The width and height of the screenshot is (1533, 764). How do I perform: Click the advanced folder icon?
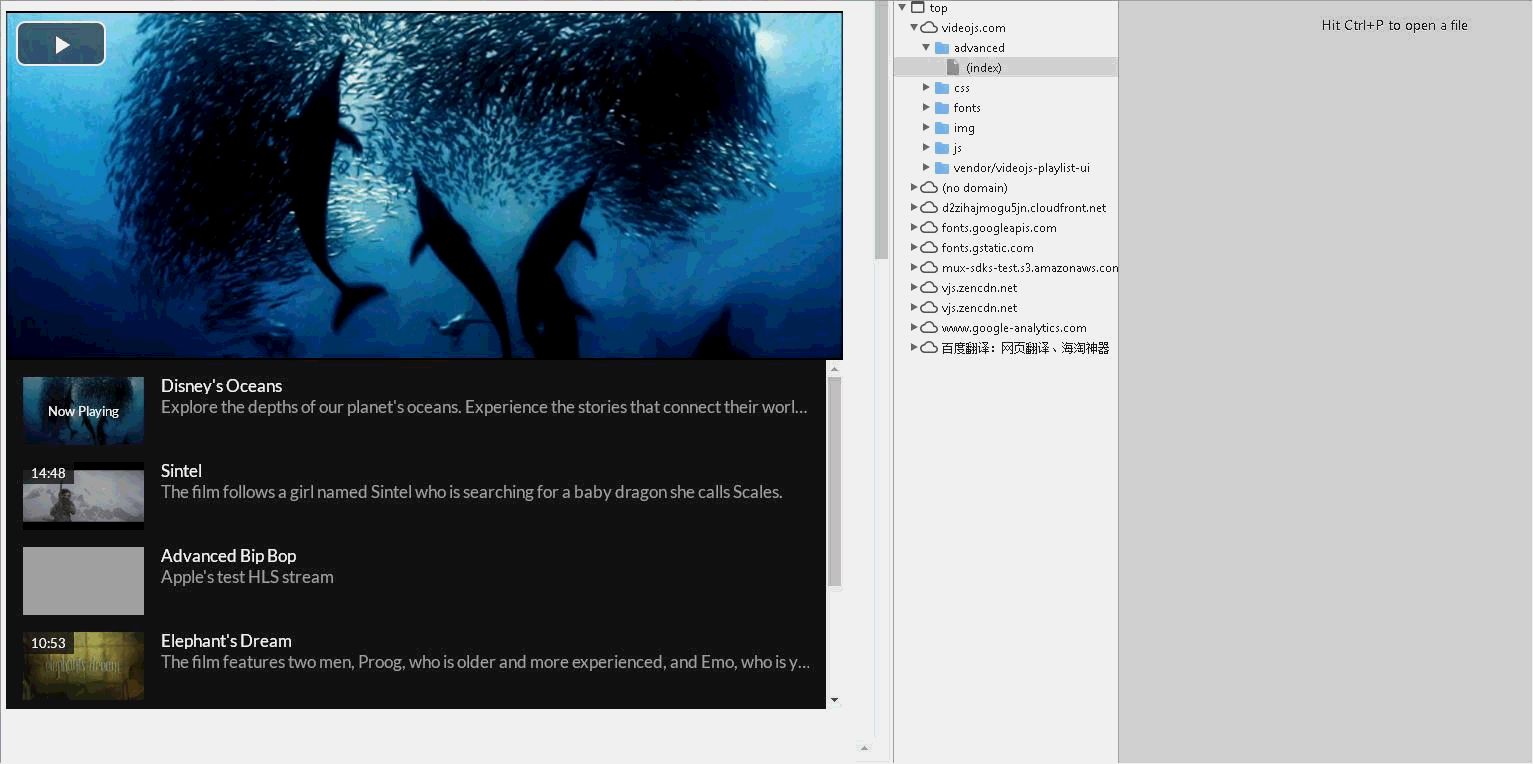pyautogui.click(x=942, y=48)
